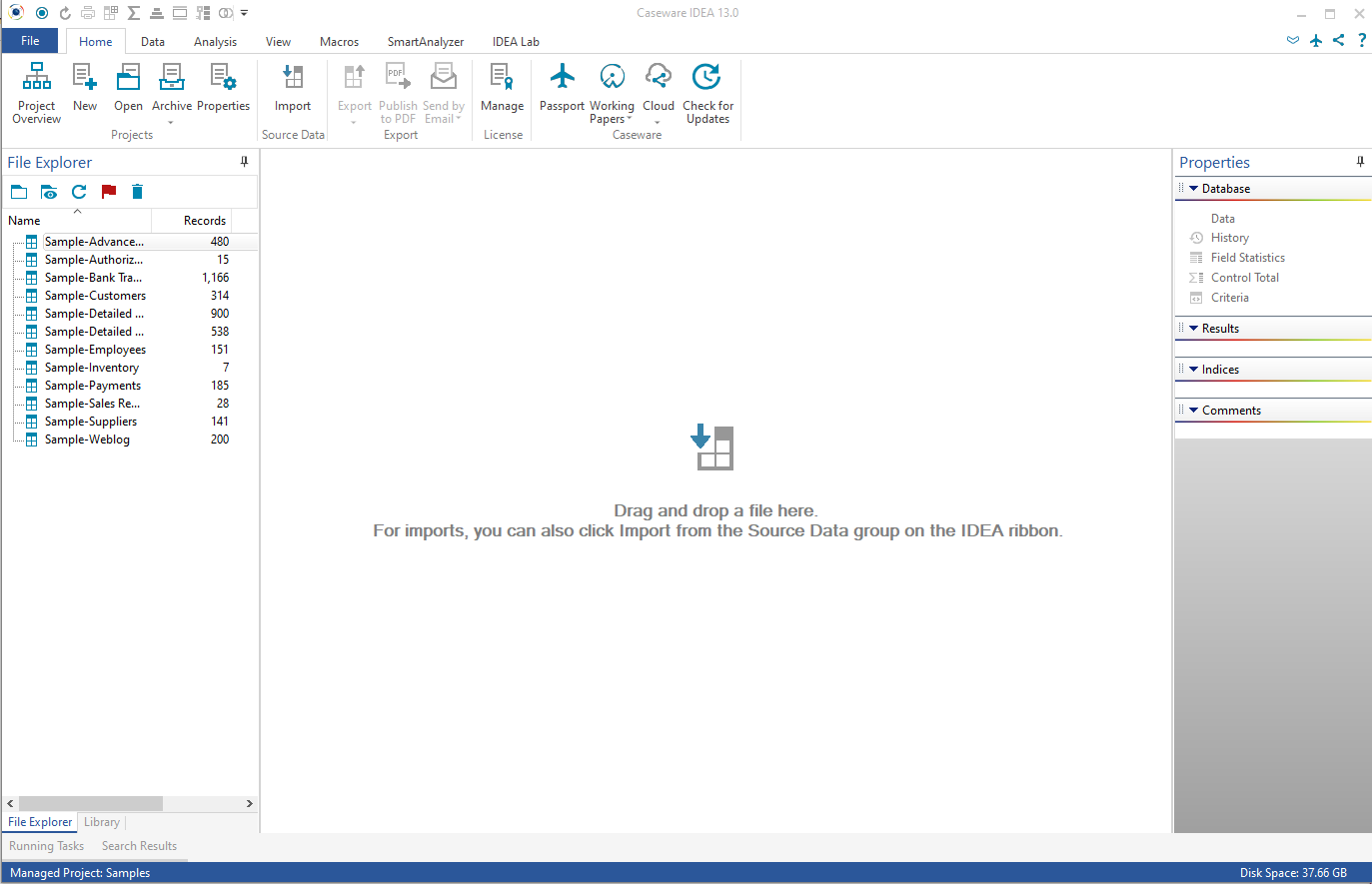The image size is (1372, 884).
Task: Open Manage License
Action: [x=502, y=88]
